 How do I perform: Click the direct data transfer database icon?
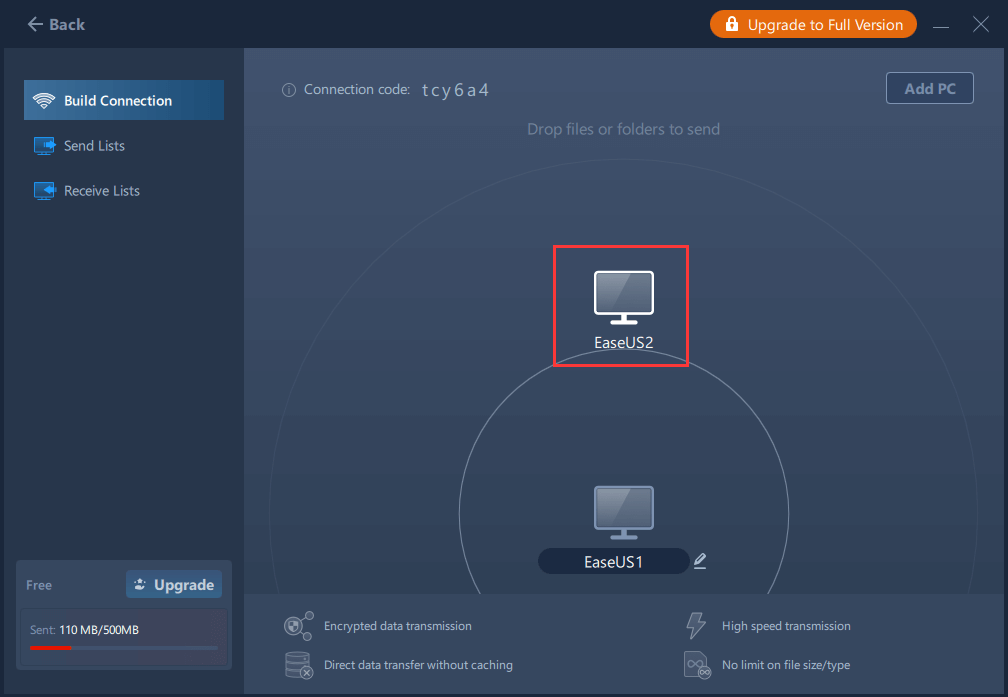pos(298,665)
